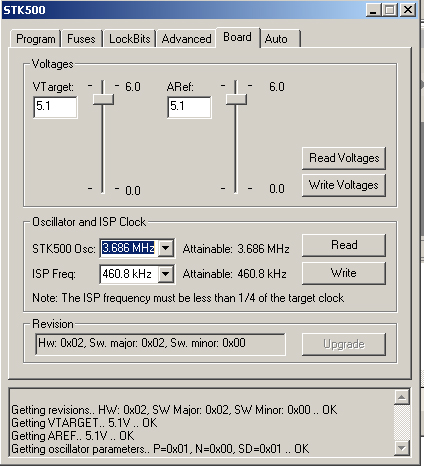
Task: Maximize the STK500 window
Action: click(390, 10)
